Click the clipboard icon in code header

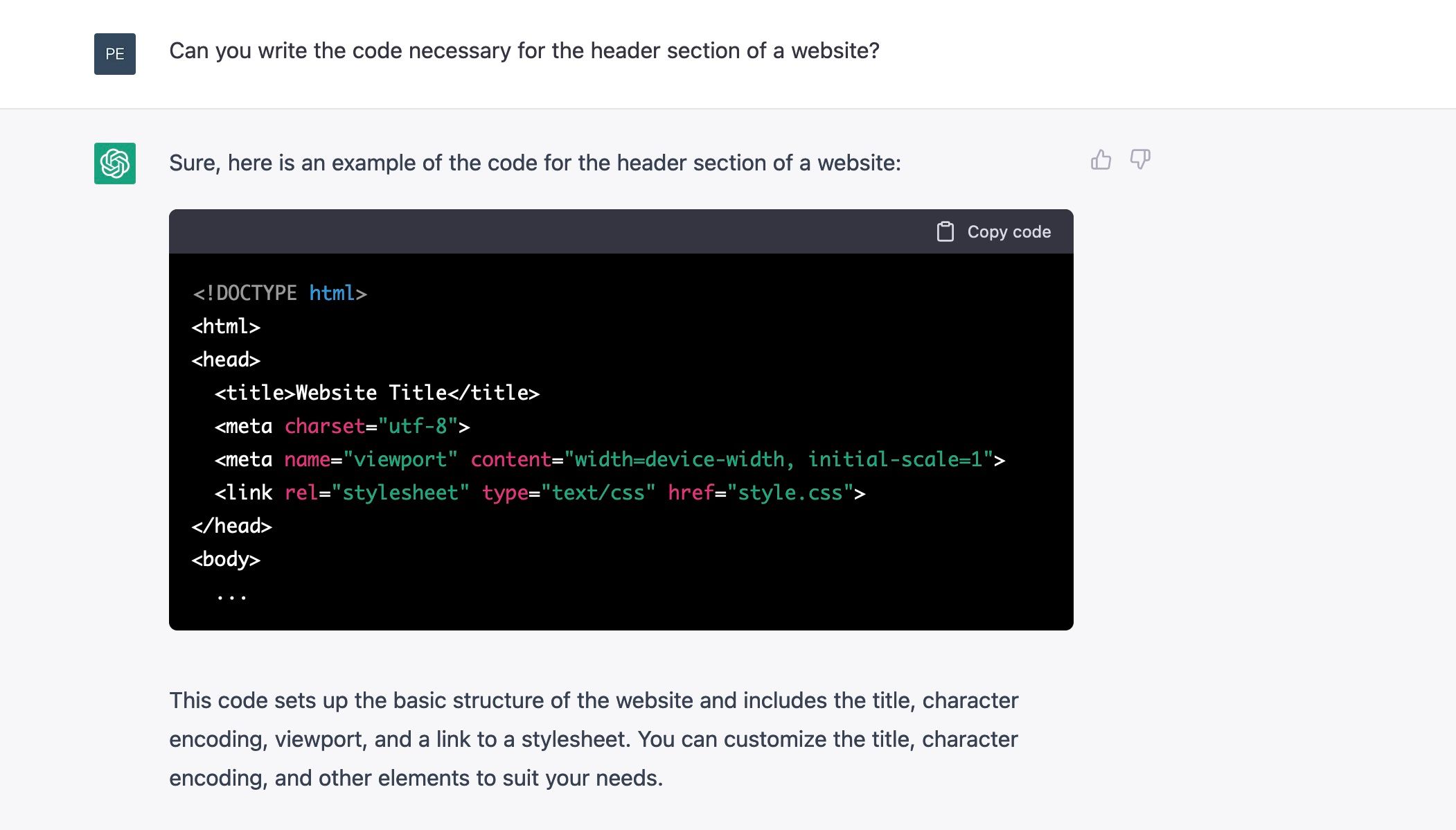pyautogui.click(x=945, y=231)
